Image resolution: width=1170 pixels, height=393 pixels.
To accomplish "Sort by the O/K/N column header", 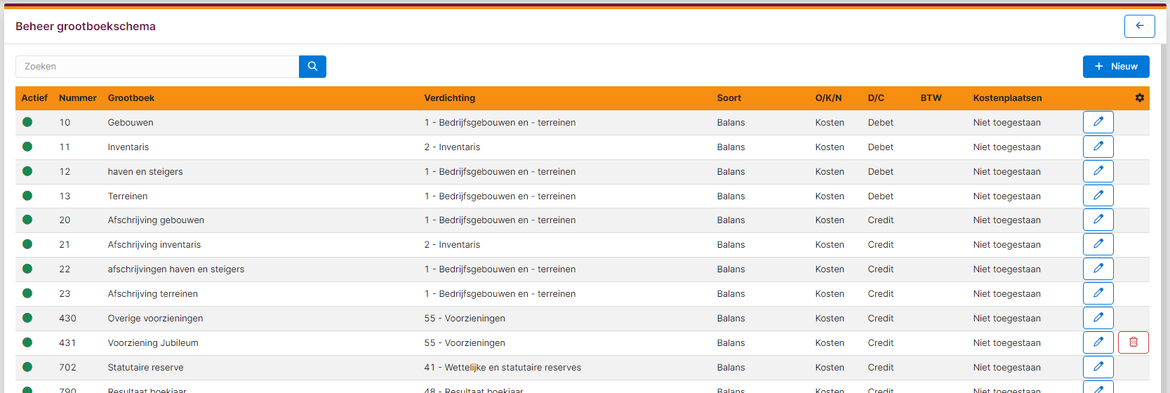I will click(829, 98).
